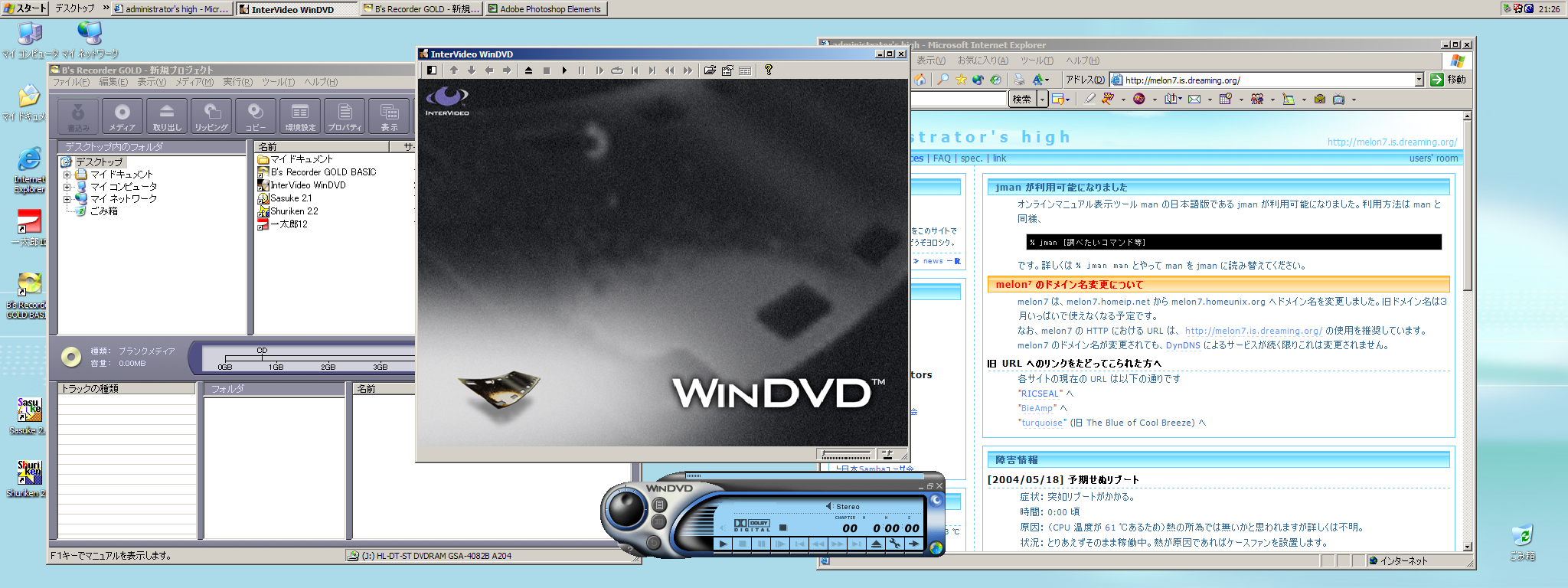Expand the マイ コンピュータ tree node

[x=67, y=187]
